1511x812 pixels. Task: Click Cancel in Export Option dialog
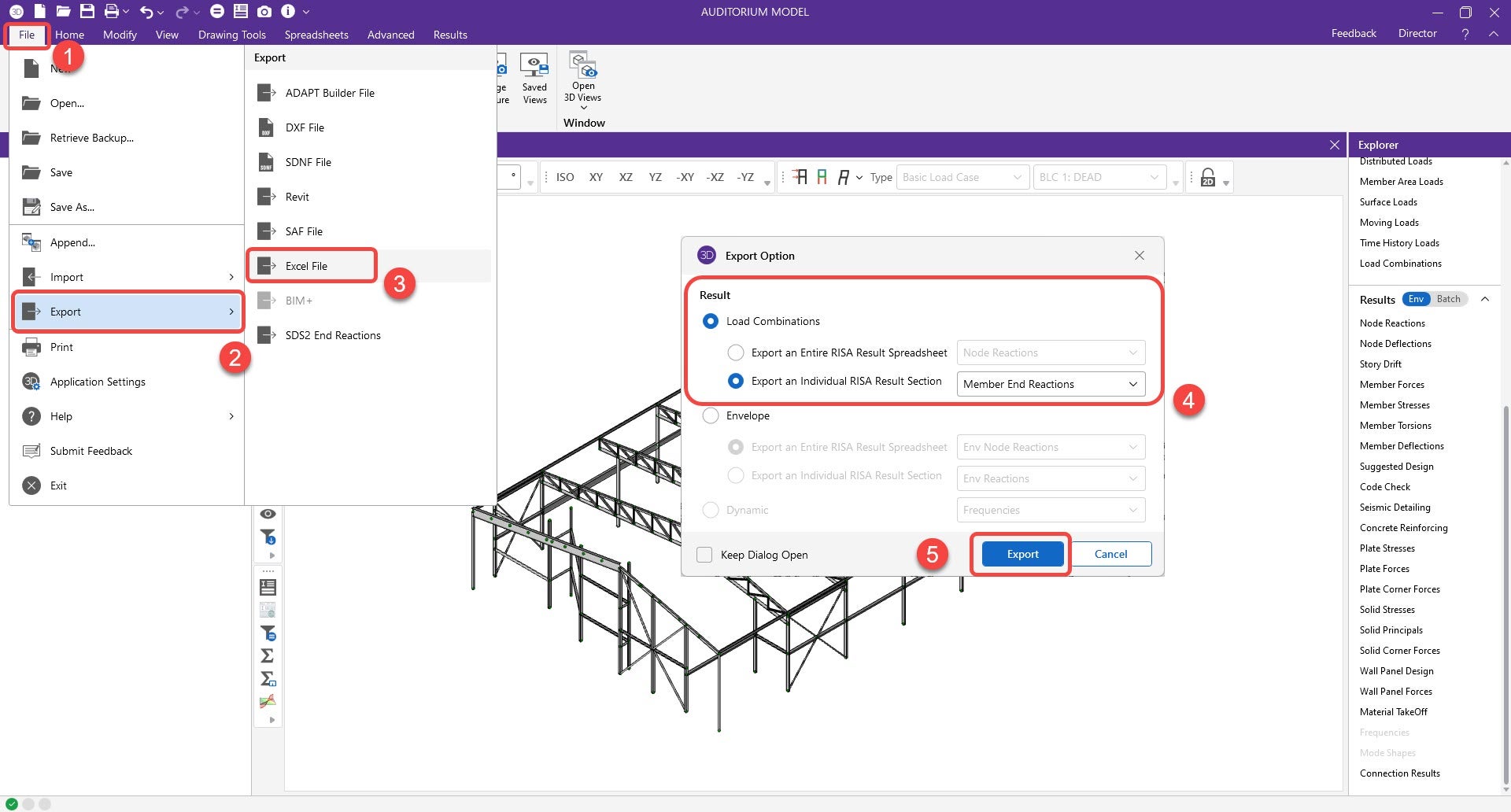pos(1110,554)
